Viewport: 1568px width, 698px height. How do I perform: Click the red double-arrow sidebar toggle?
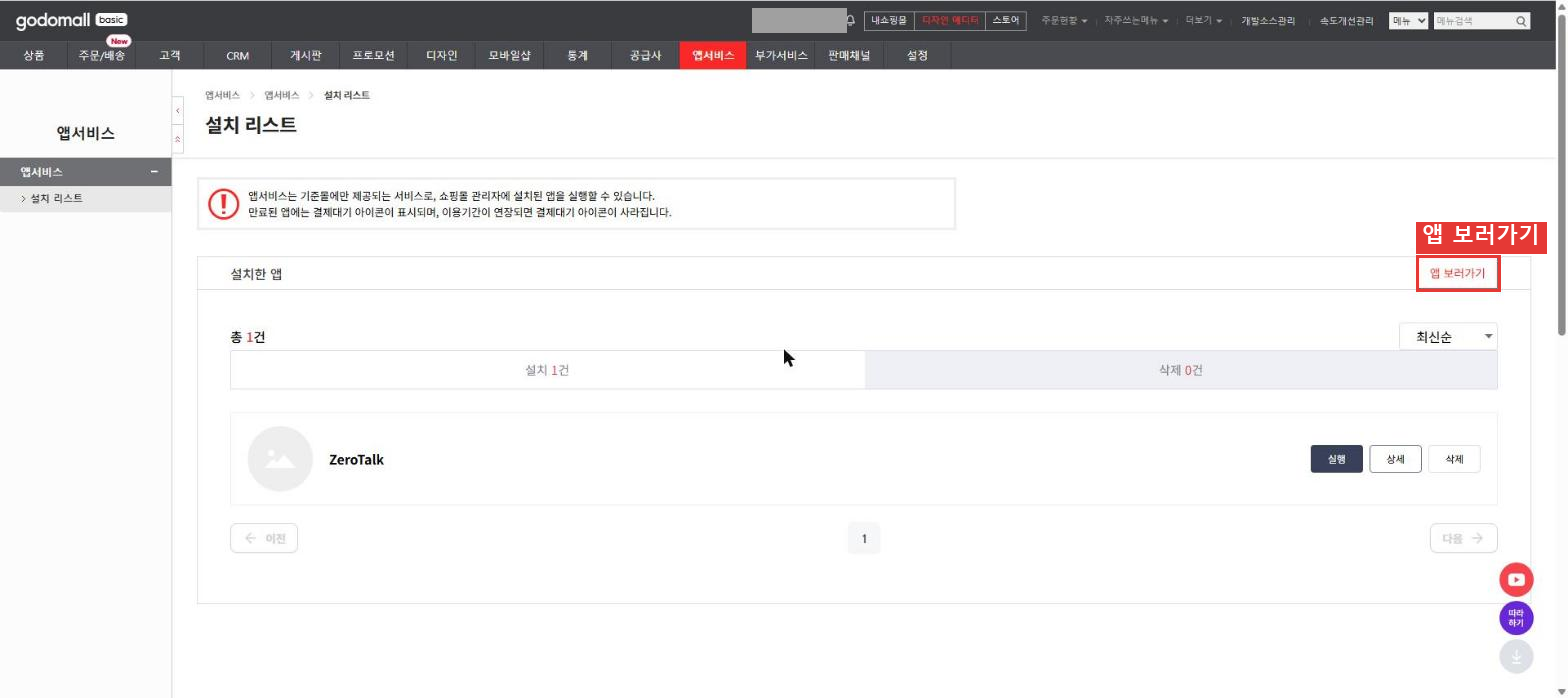[178, 139]
